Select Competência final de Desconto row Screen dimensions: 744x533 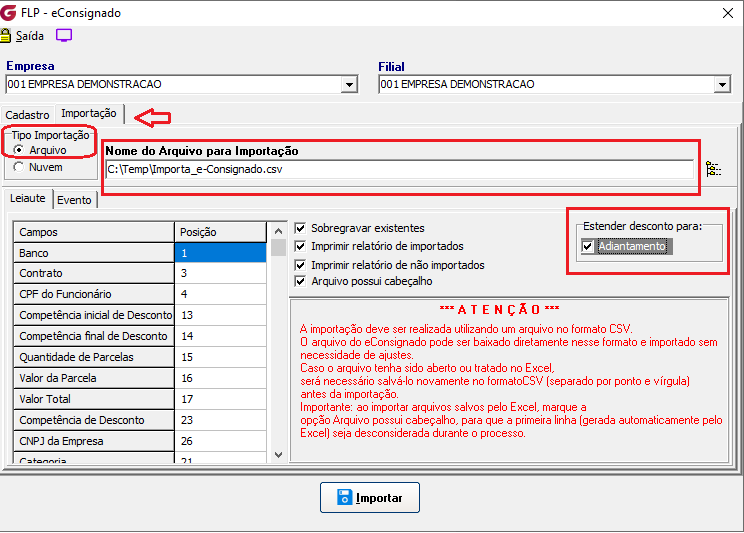pyautogui.click(x=93, y=336)
